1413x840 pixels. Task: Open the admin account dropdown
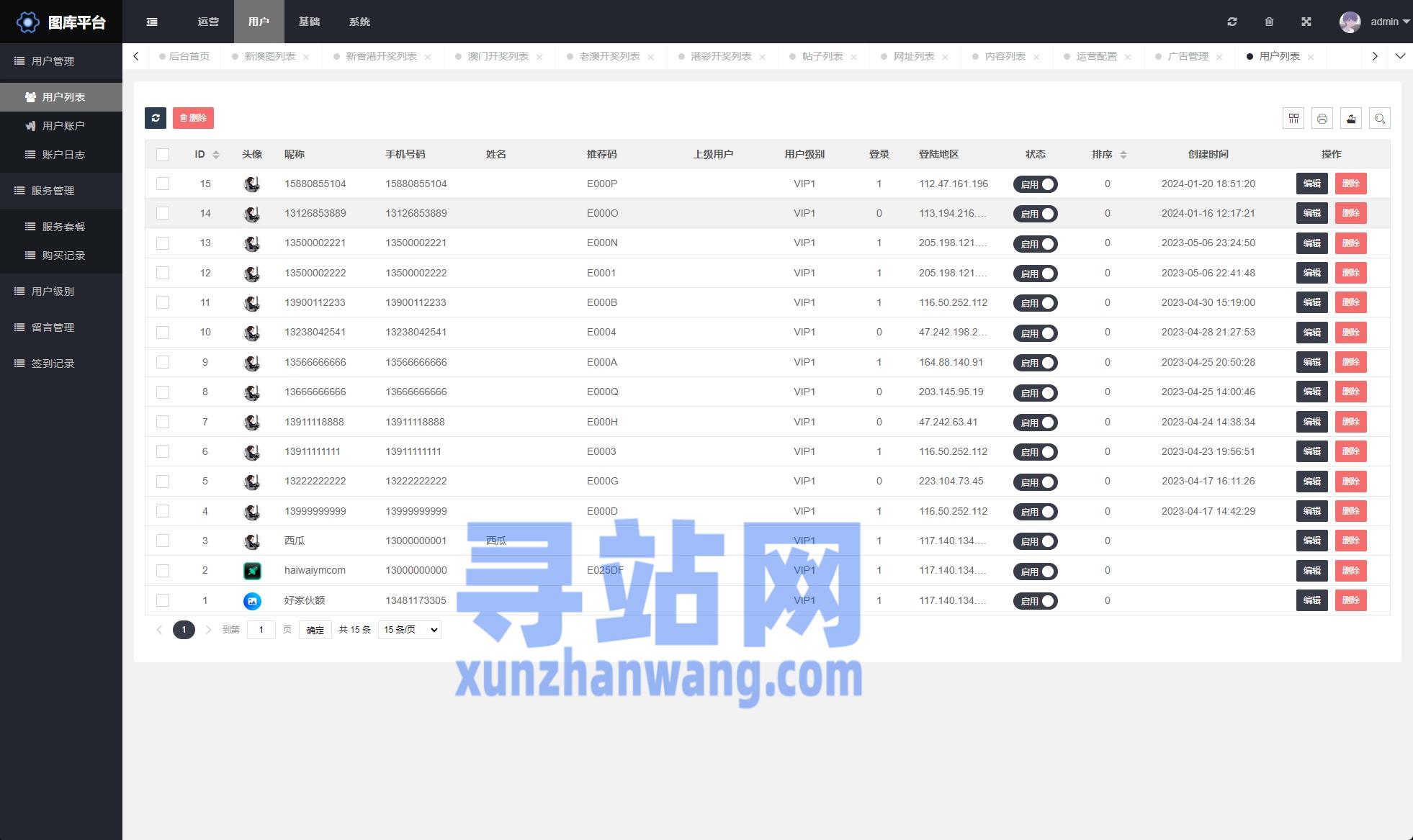point(1383,22)
